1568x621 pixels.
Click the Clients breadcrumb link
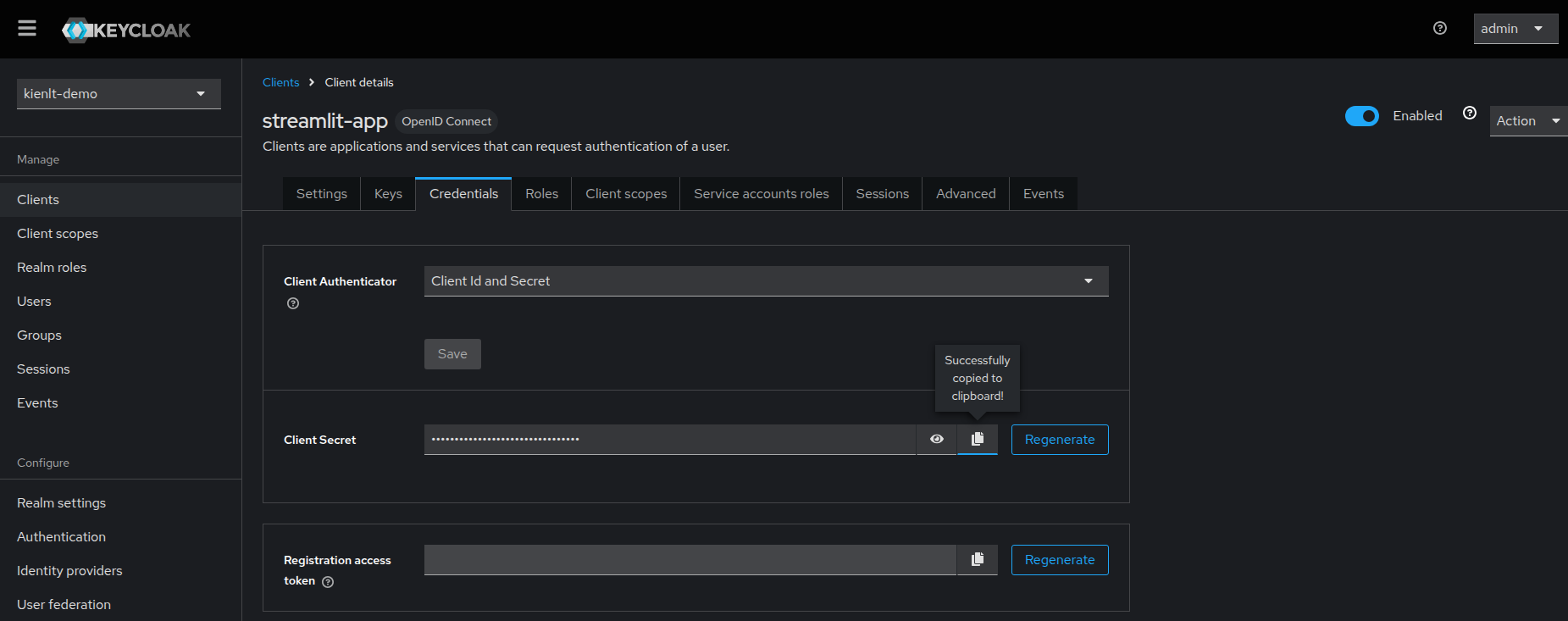280,82
